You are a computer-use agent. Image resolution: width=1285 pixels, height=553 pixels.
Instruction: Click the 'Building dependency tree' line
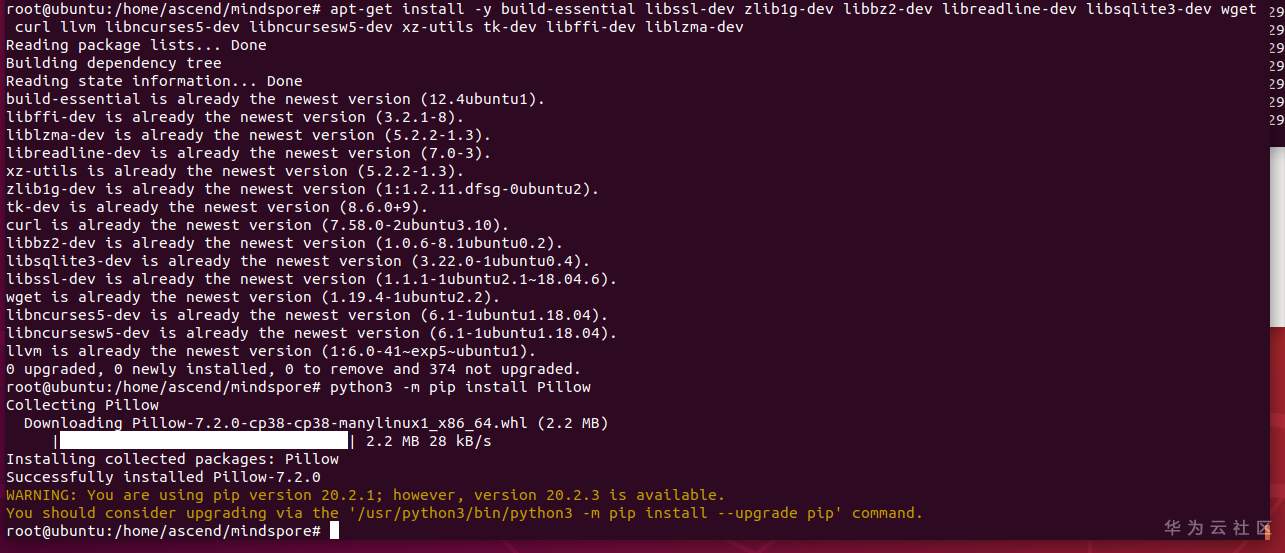coord(114,63)
